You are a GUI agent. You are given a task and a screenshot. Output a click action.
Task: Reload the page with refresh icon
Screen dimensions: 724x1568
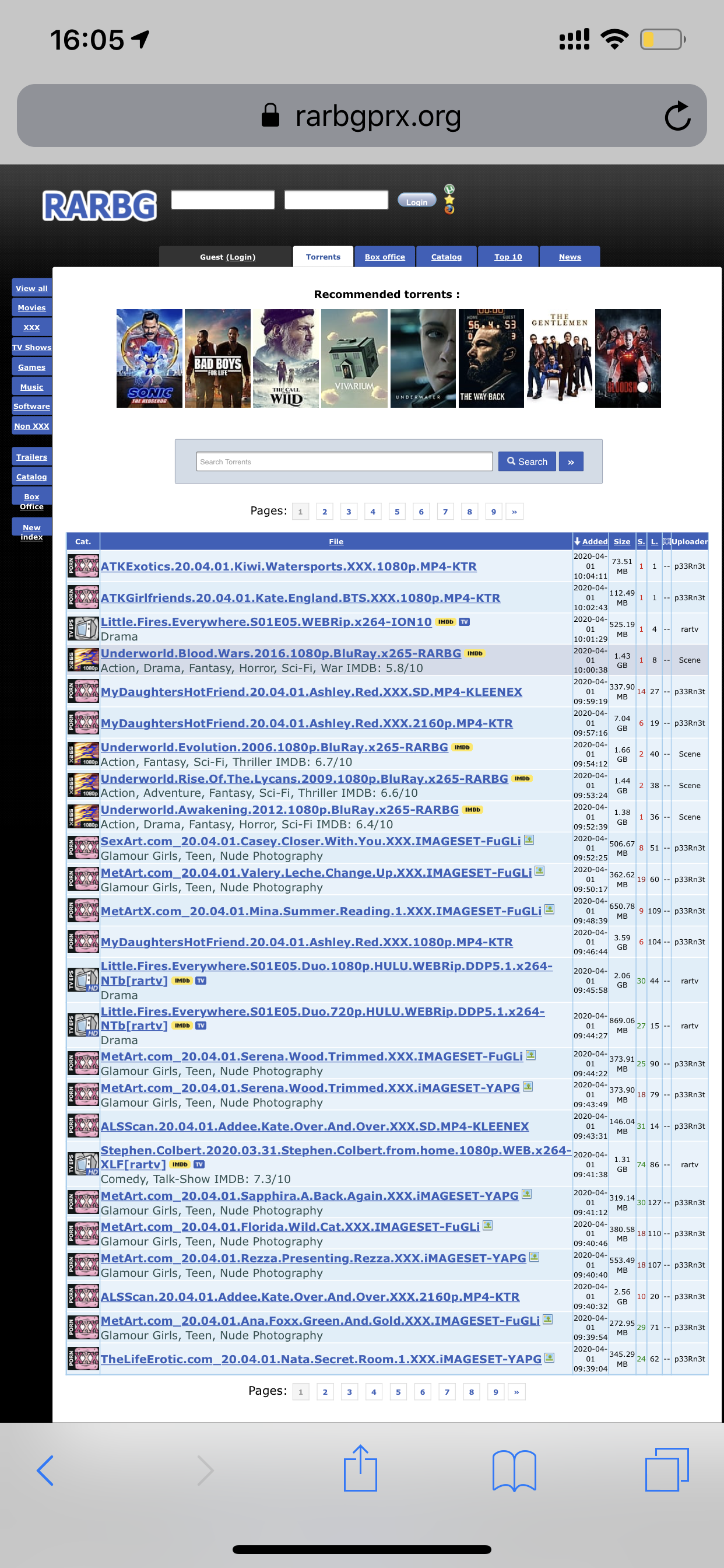tap(677, 116)
